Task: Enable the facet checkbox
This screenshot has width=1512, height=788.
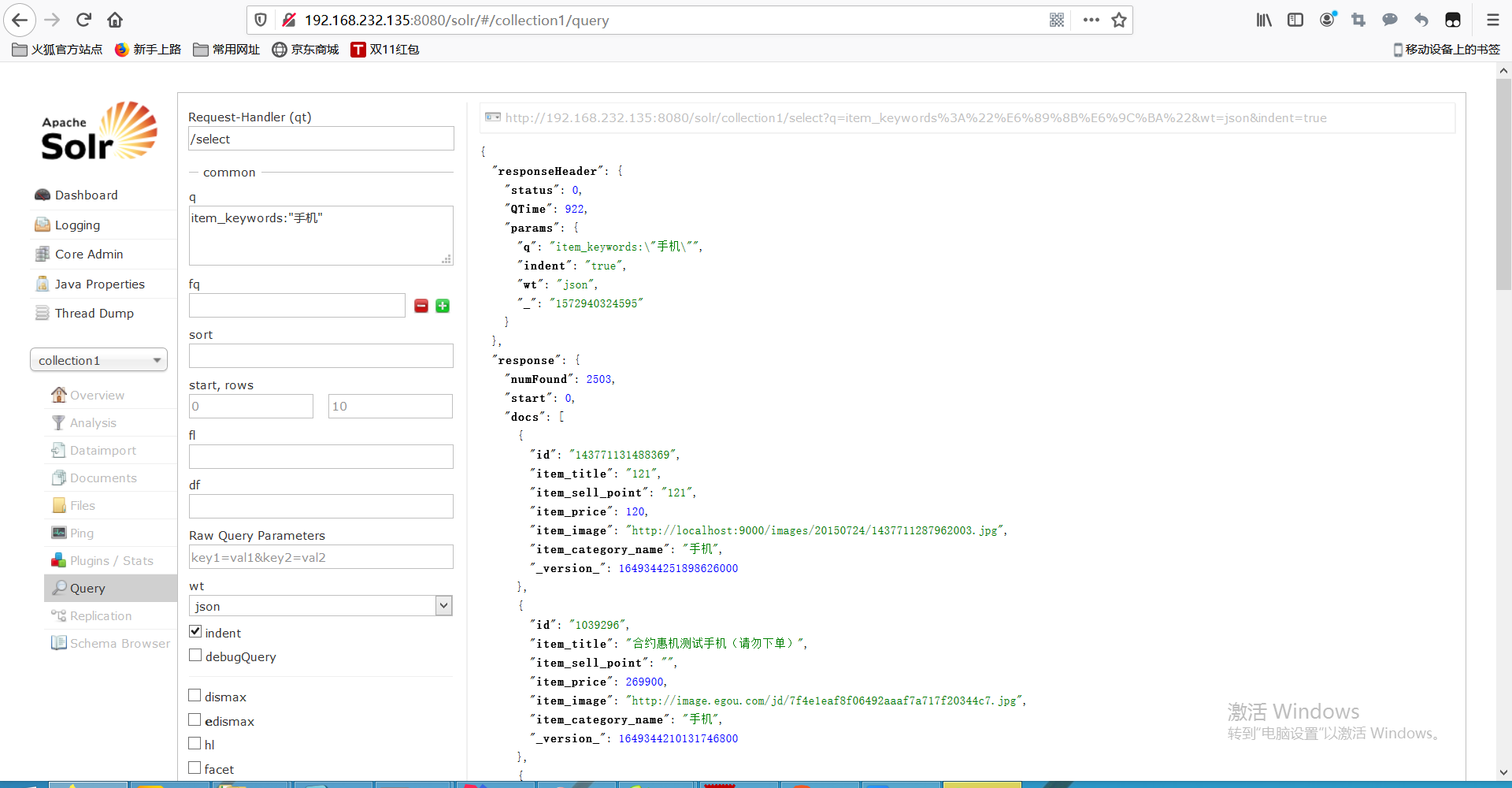Action: 195,768
